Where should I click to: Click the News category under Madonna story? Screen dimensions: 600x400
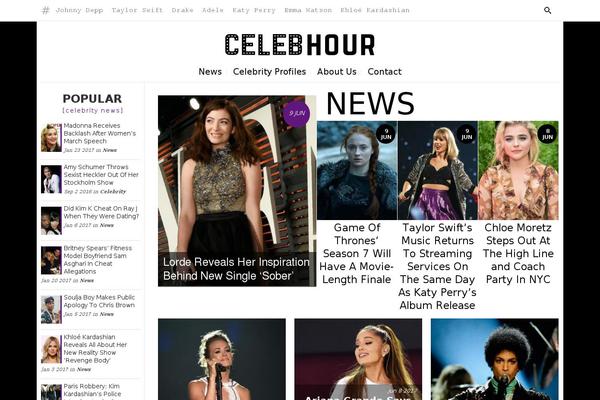(109, 150)
